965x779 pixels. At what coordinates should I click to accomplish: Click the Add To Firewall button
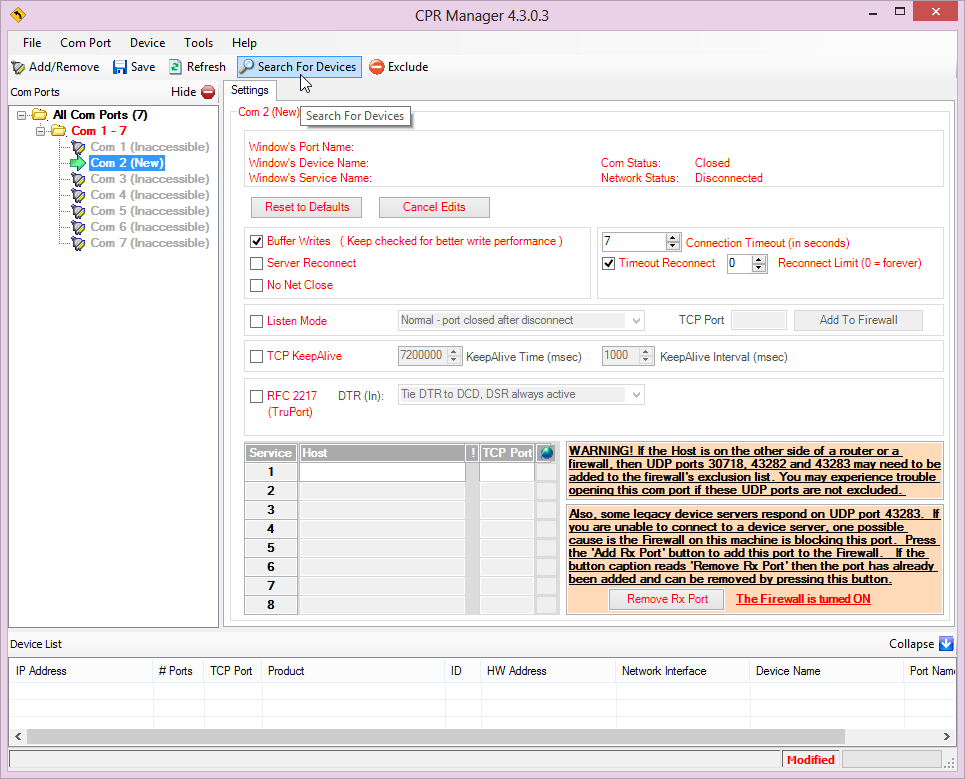click(x=858, y=320)
